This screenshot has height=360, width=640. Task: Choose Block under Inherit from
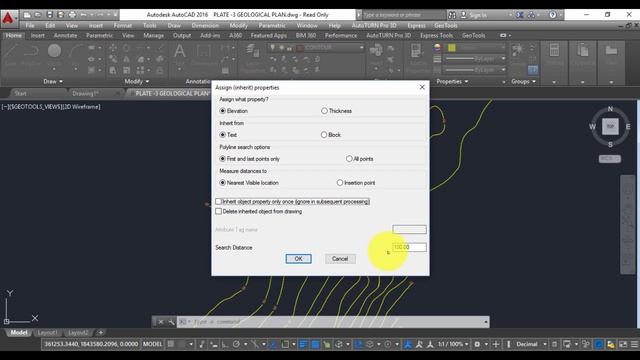pyautogui.click(x=324, y=135)
